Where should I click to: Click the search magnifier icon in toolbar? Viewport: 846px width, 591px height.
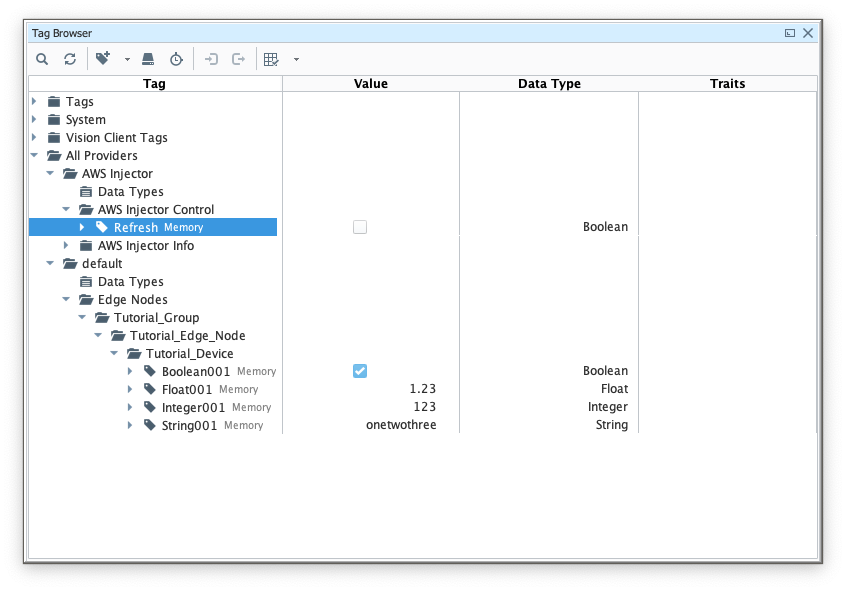[42, 59]
